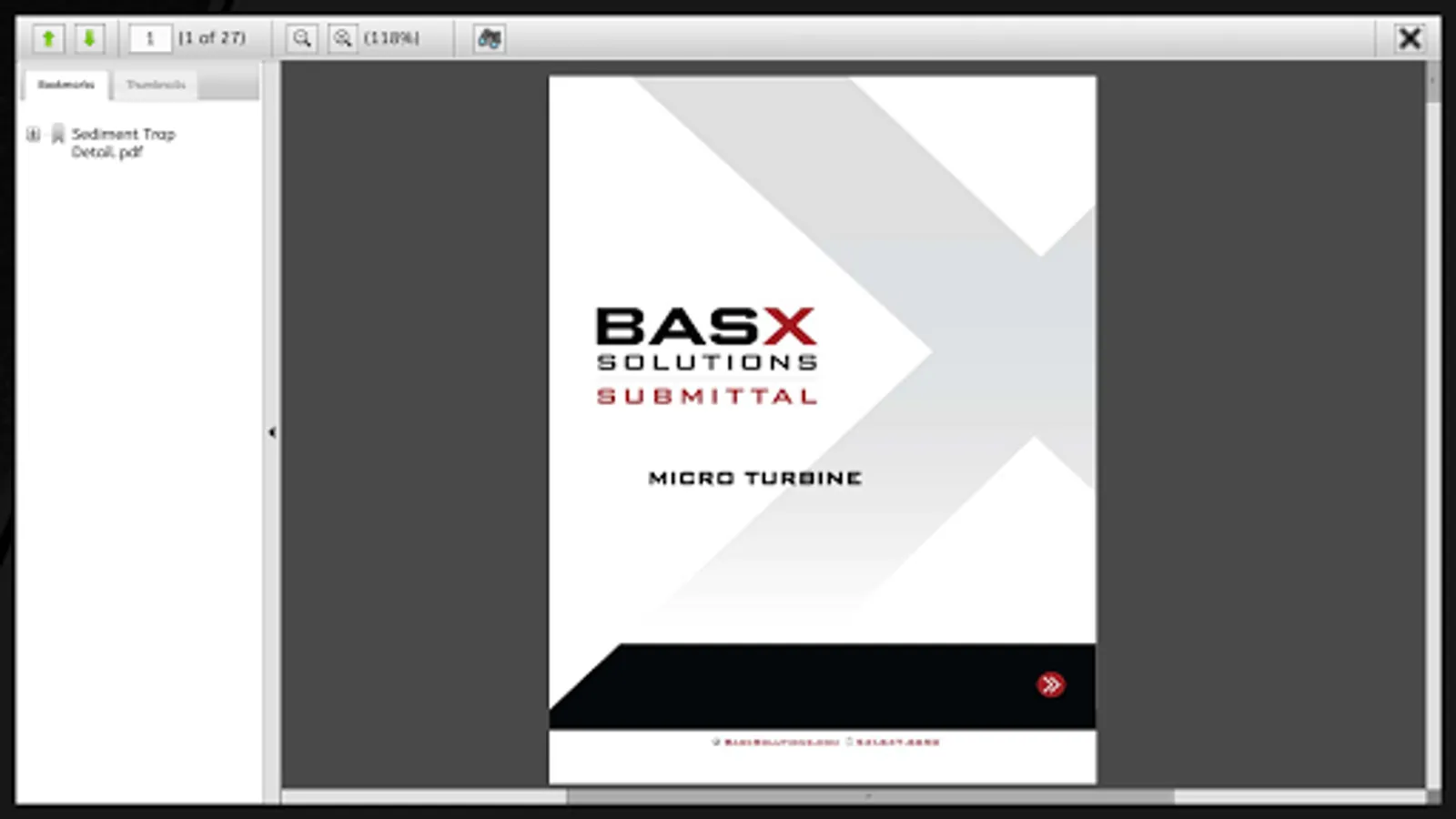1456x819 pixels.
Task: Click the "BASX" logo on the cover page
Action: click(706, 326)
